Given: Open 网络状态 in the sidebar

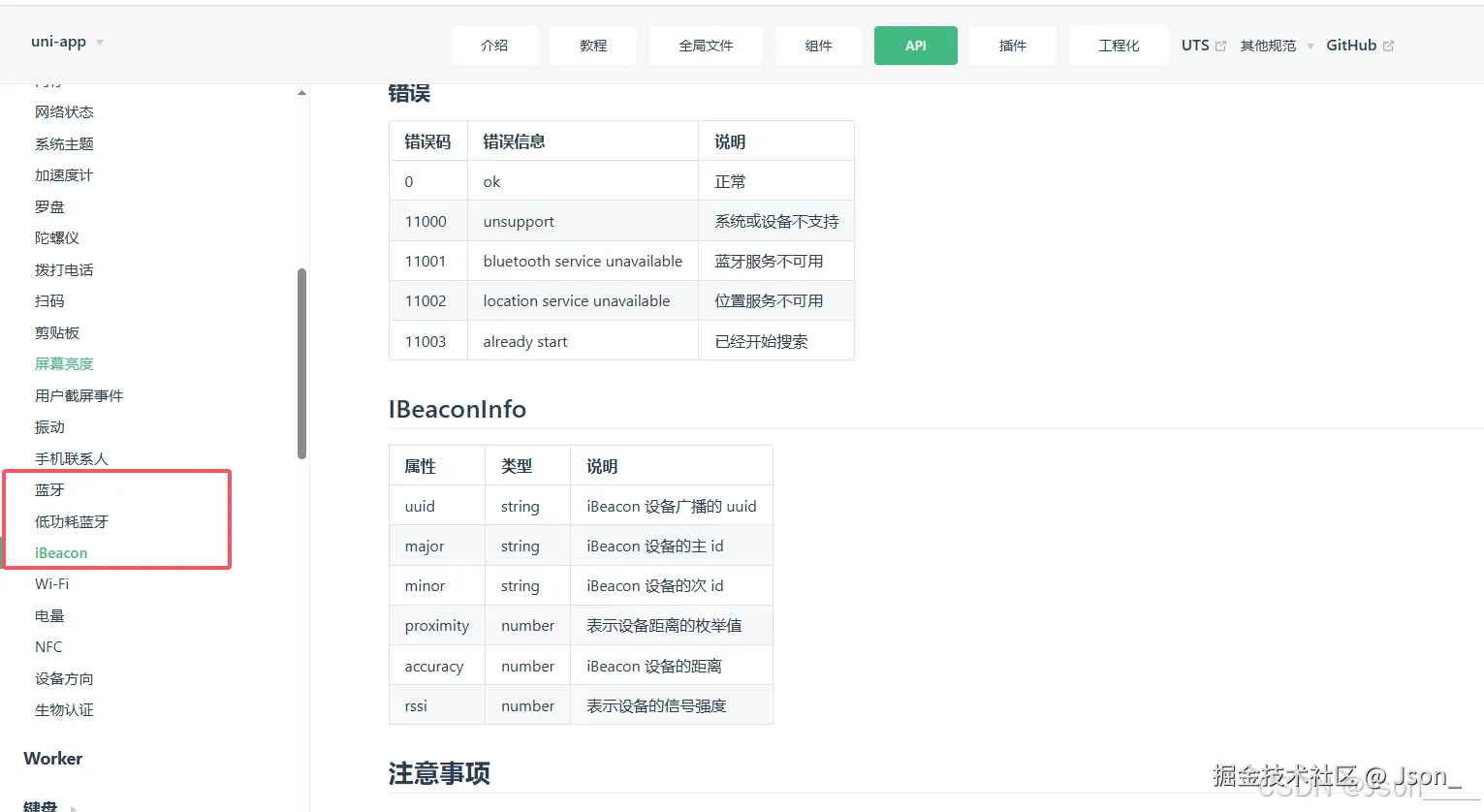Looking at the screenshot, I should (64, 112).
